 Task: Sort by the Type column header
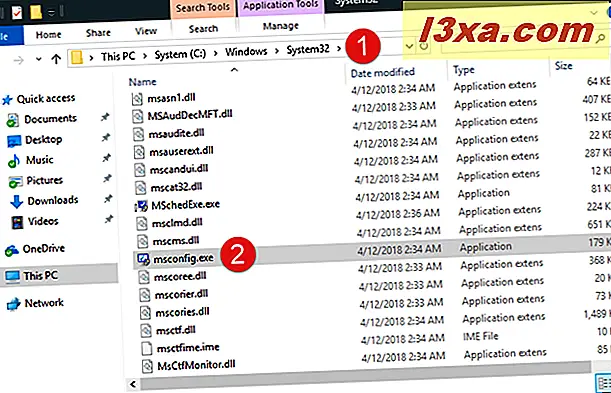pos(464,70)
